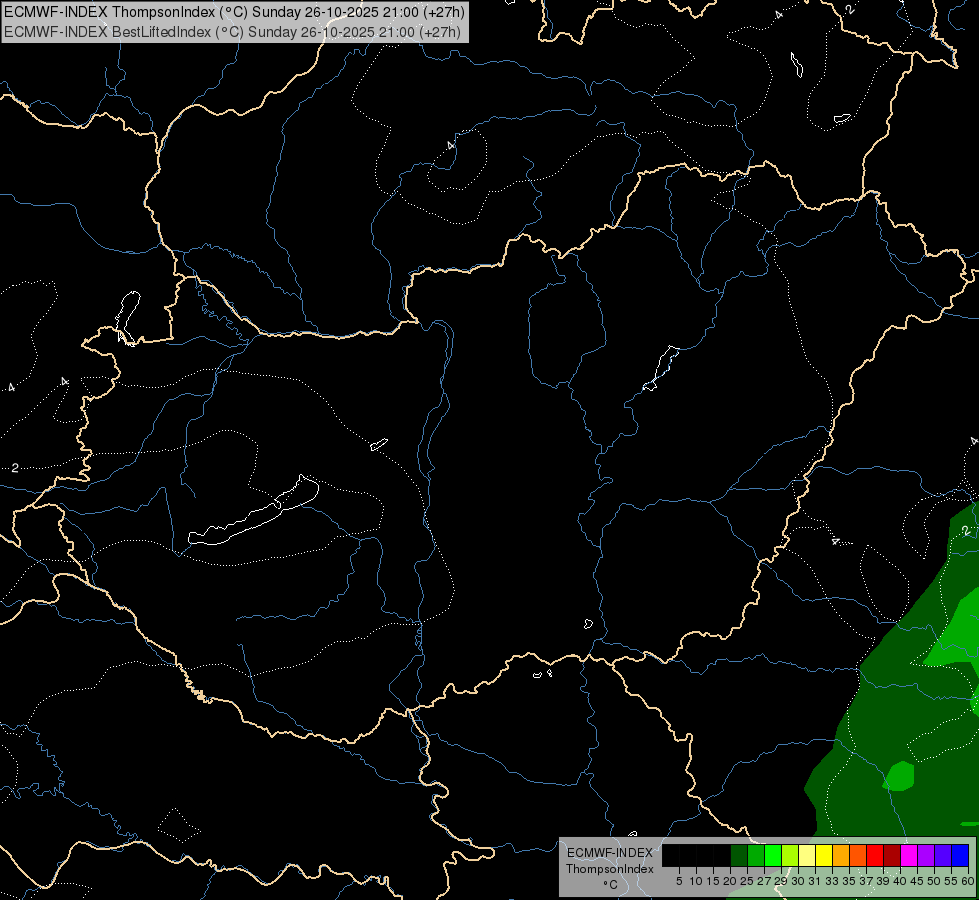Click the legend tick label 45
Screen dimensions: 979x900
[x=917, y=881]
